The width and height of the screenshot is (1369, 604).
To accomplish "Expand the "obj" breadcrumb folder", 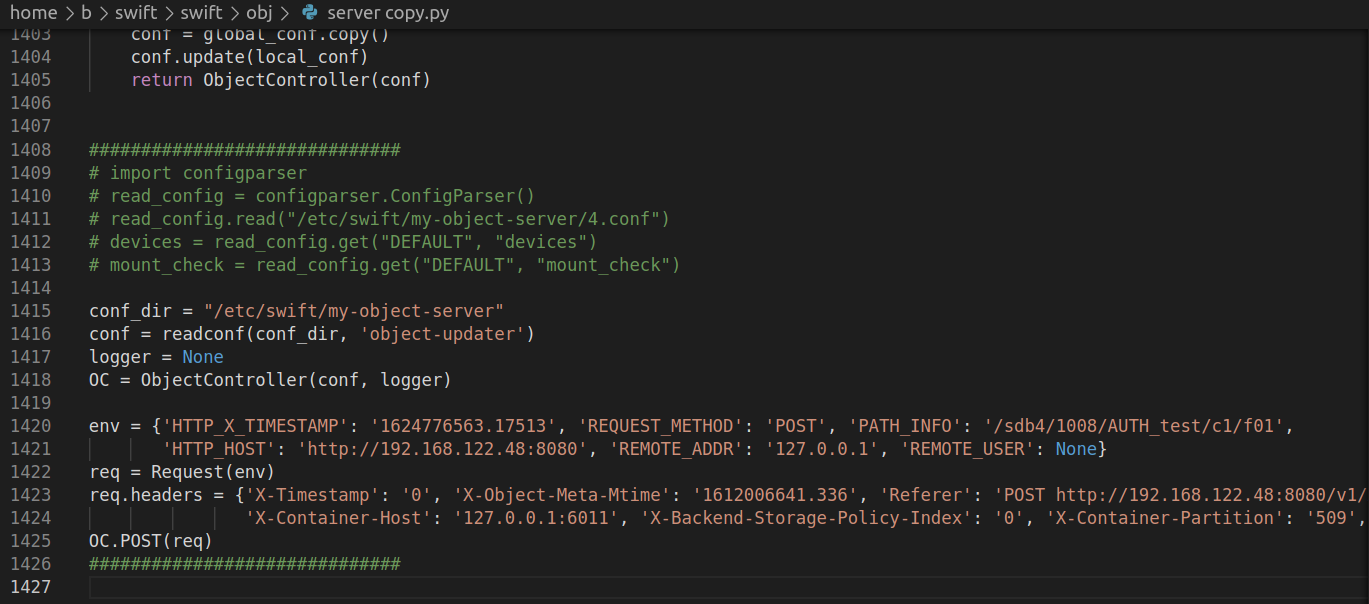I will click(258, 13).
